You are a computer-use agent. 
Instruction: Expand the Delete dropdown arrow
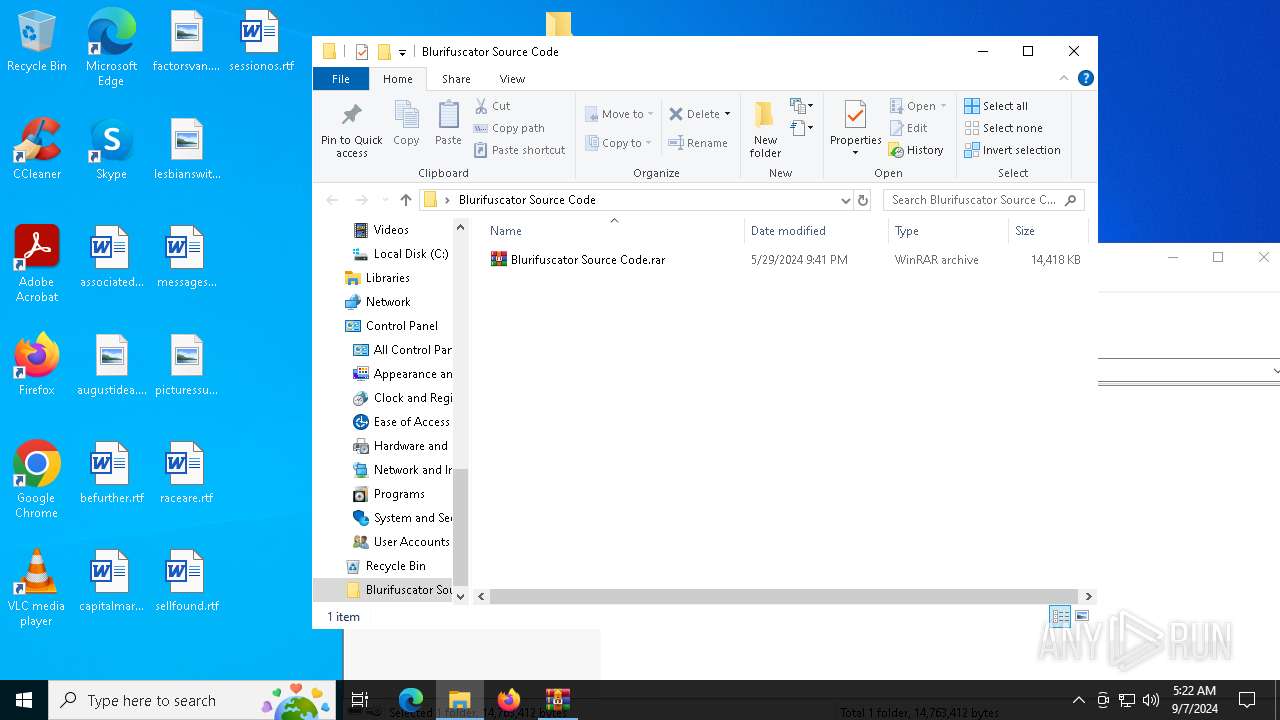coord(727,114)
